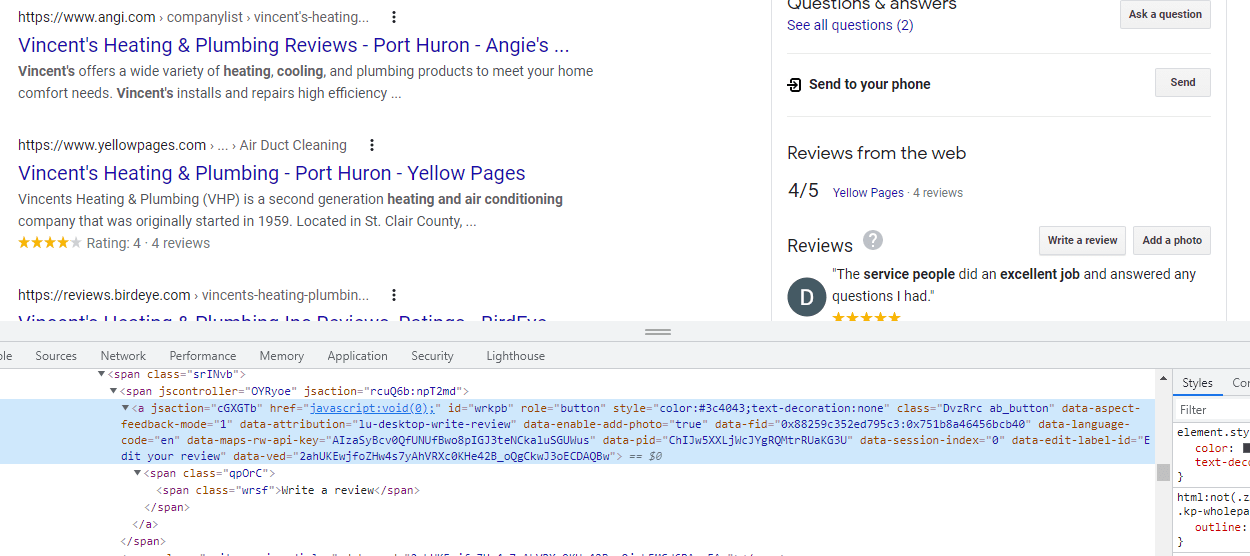The width and height of the screenshot is (1250, 556).
Task: Open the three-dot menu beside the yellowpages.com result
Action: [x=372, y=145]
